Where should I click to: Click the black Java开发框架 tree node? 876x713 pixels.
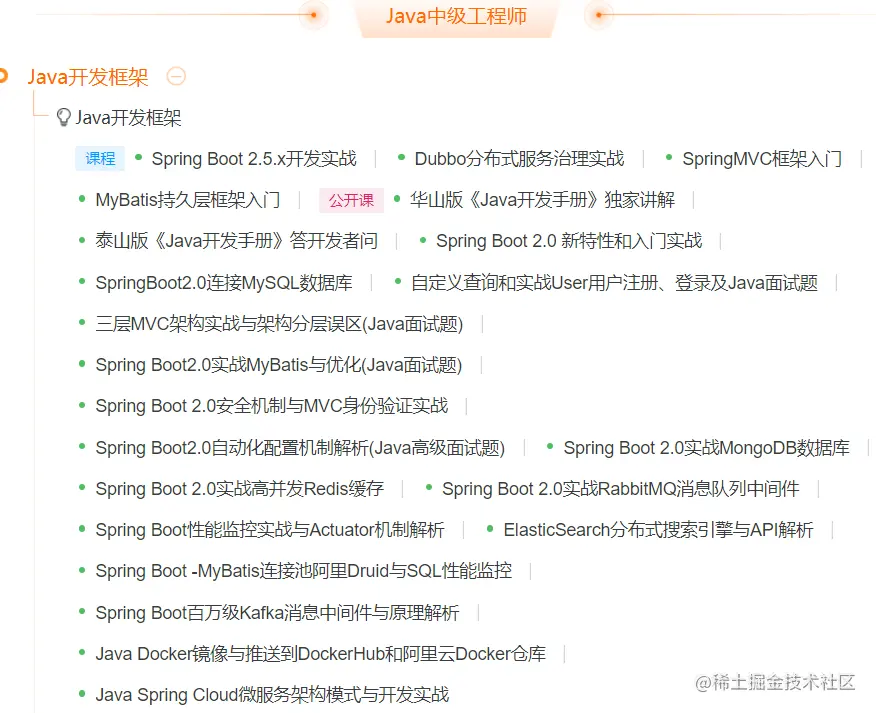coord(128,118)
